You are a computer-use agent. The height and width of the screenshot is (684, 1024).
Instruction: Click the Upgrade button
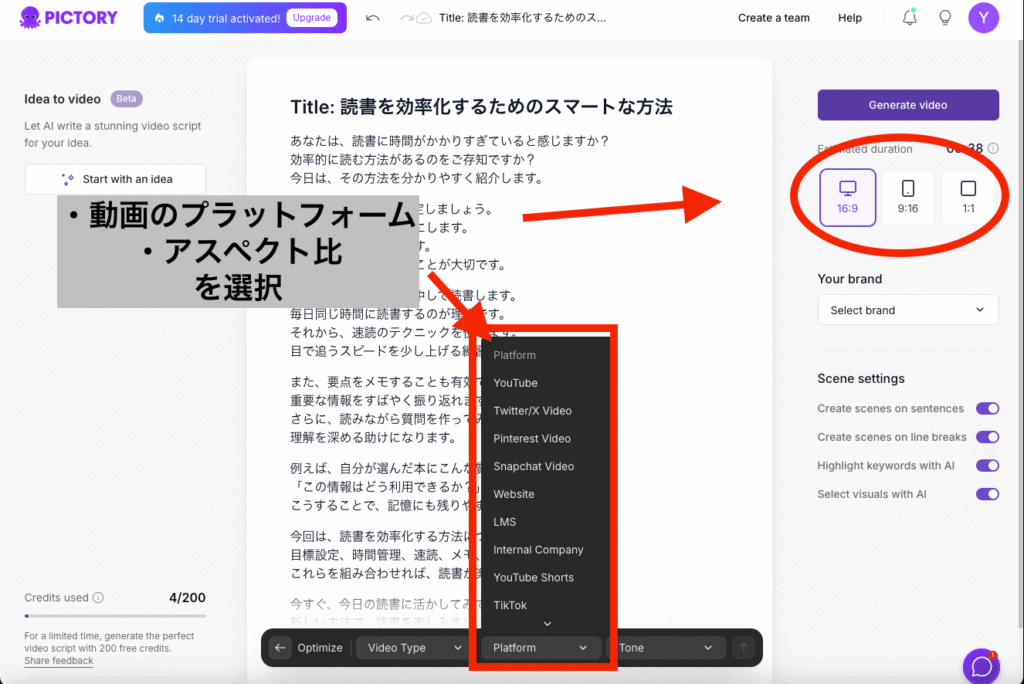(312, 18)
